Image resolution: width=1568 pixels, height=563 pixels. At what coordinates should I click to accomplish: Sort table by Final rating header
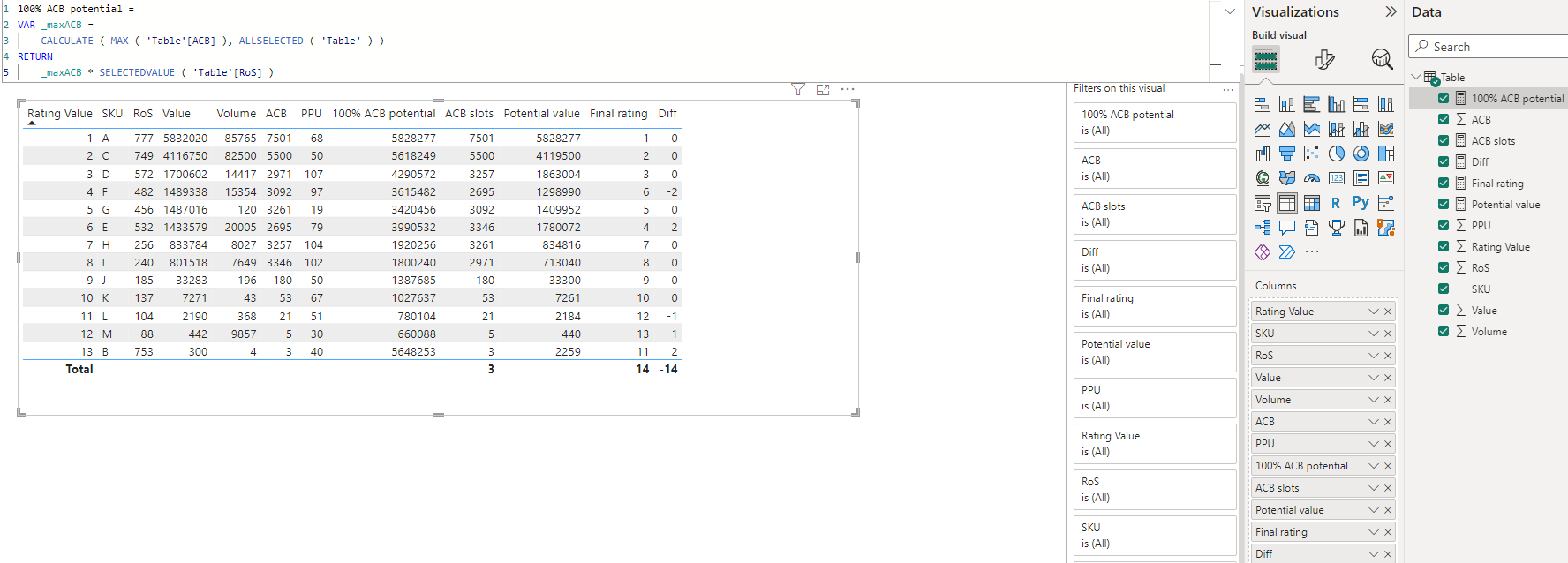coord(618,114)
